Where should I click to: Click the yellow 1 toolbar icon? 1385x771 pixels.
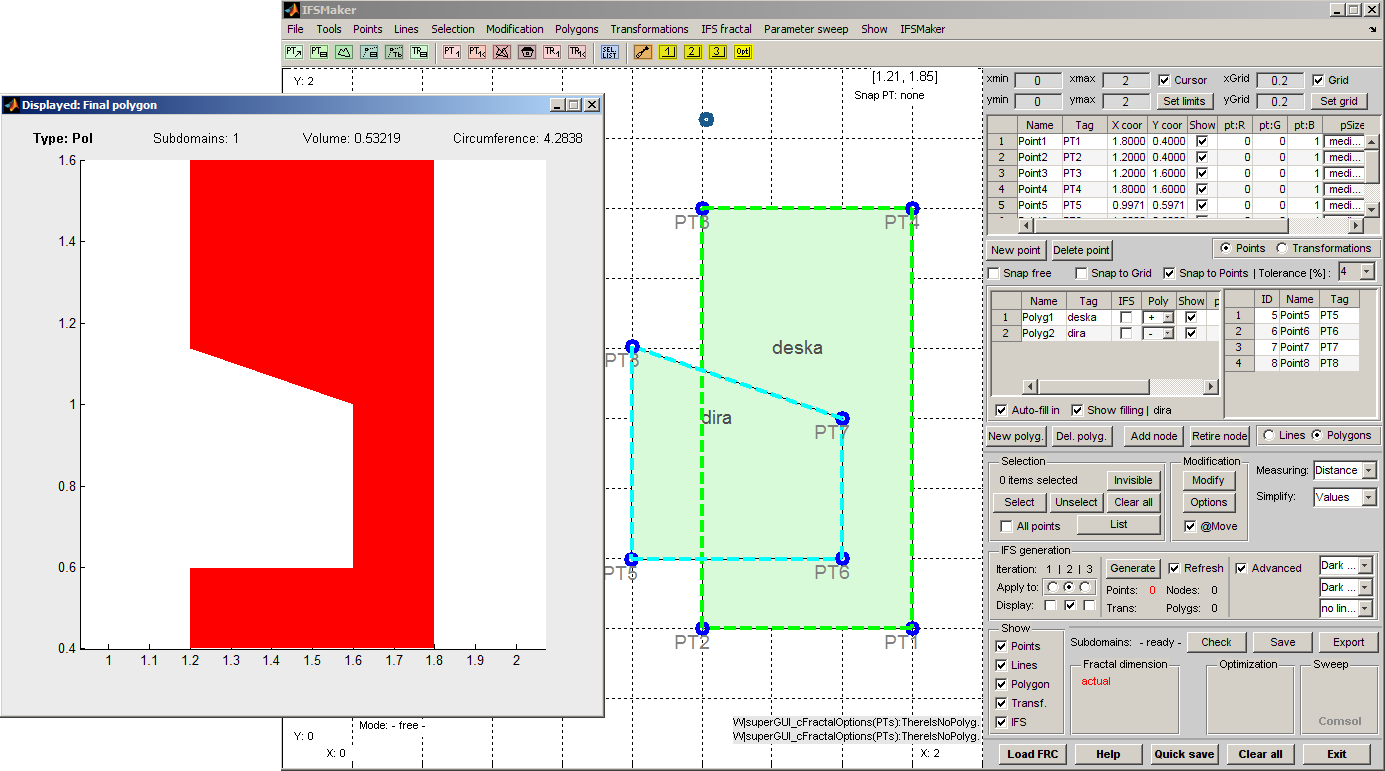(x=668, y=51)
